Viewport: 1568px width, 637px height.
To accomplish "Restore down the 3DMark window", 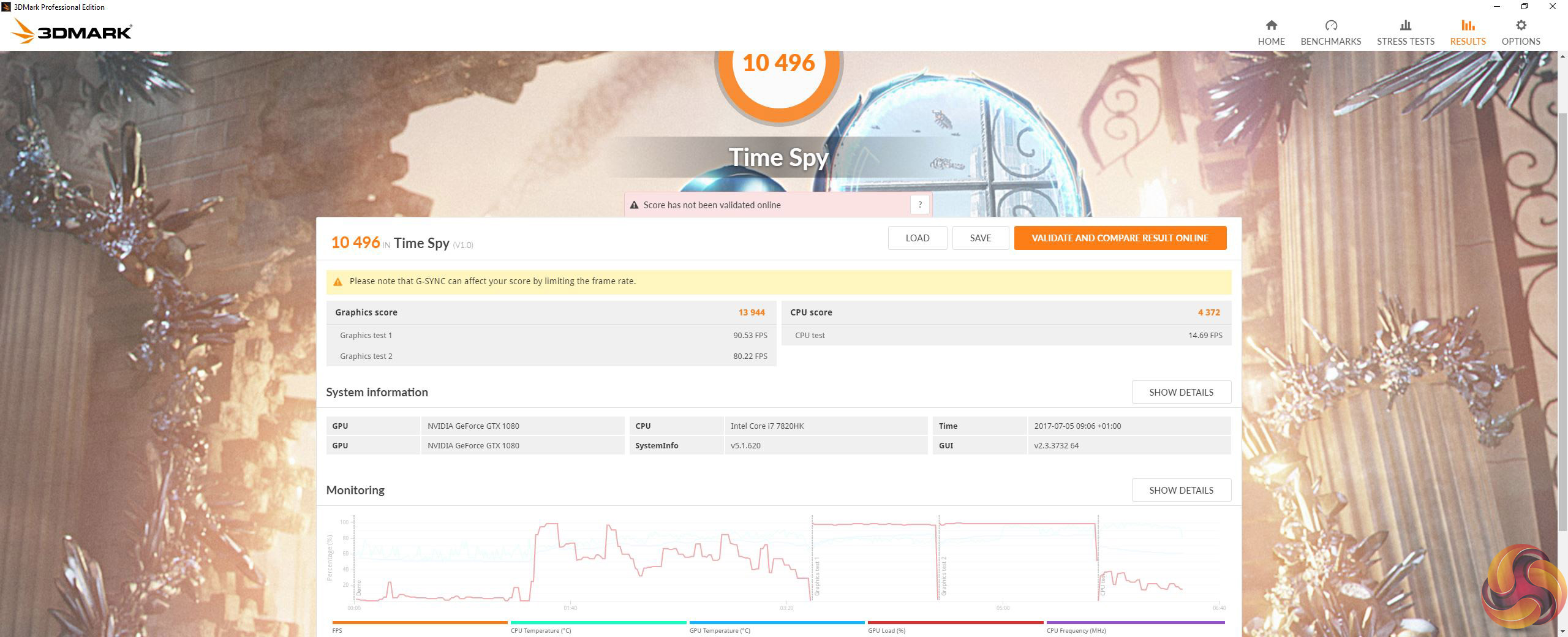I will (x=1524, y=7).
